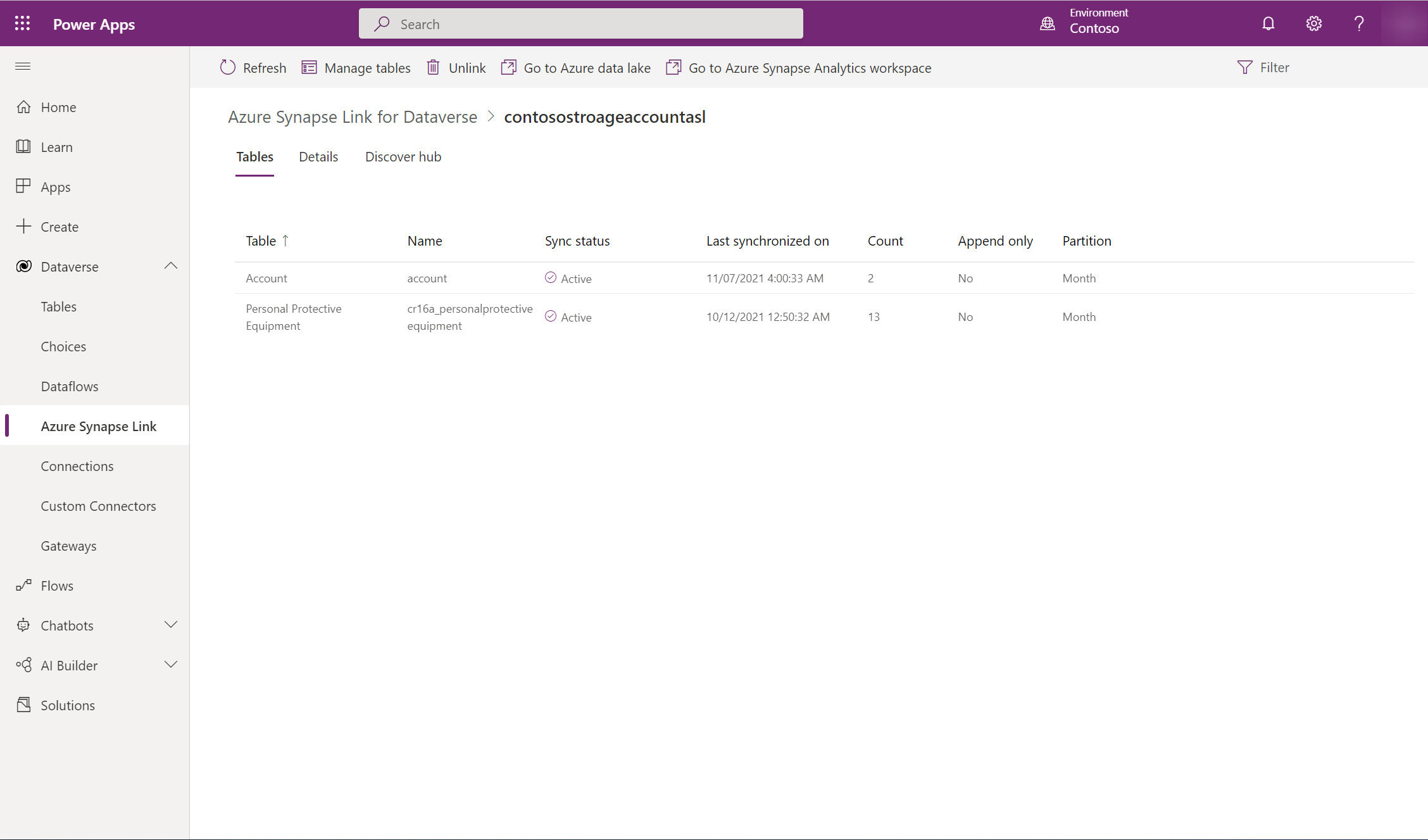
Task: Click the Tables tab to view linked tables
Action: click(x=254, y=156)
